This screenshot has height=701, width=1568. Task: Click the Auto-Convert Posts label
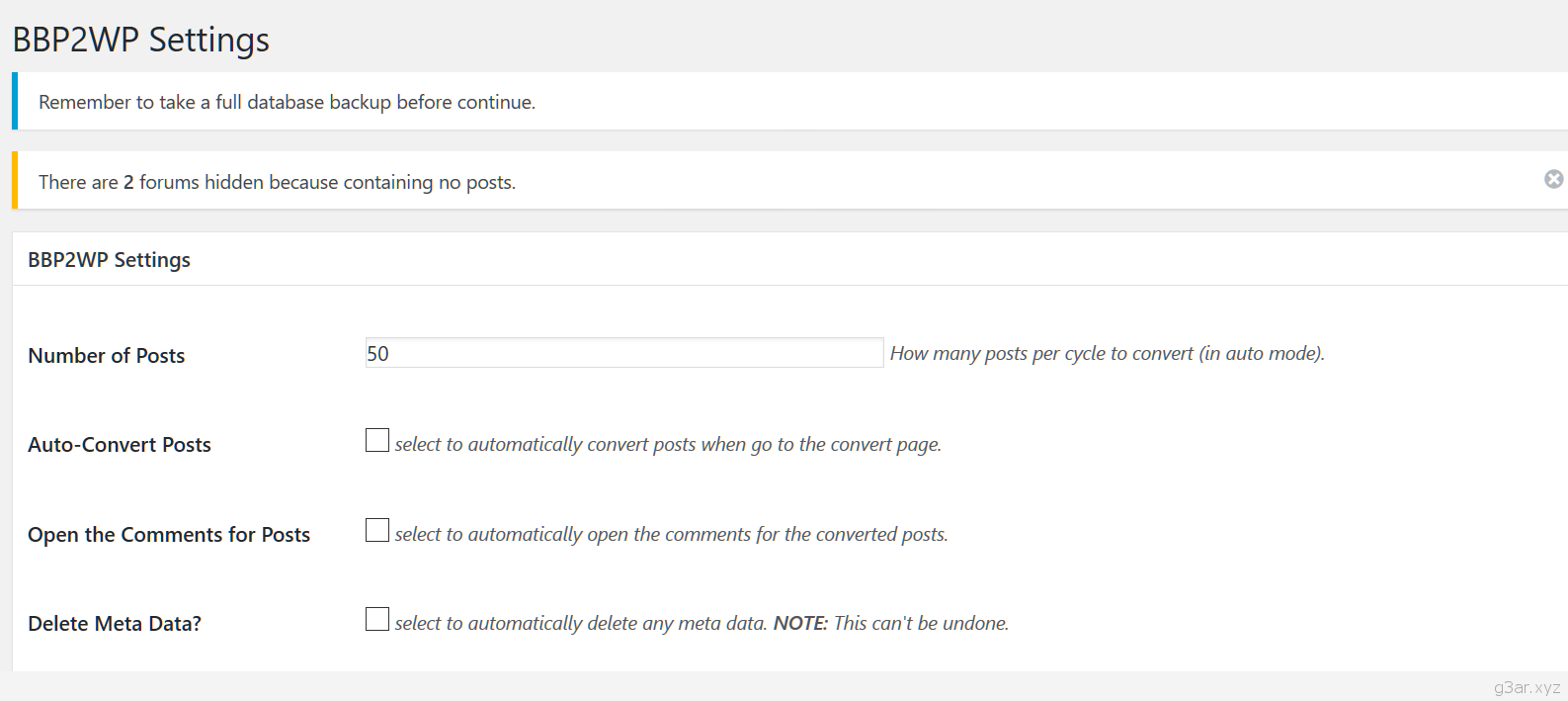[120, 445]
